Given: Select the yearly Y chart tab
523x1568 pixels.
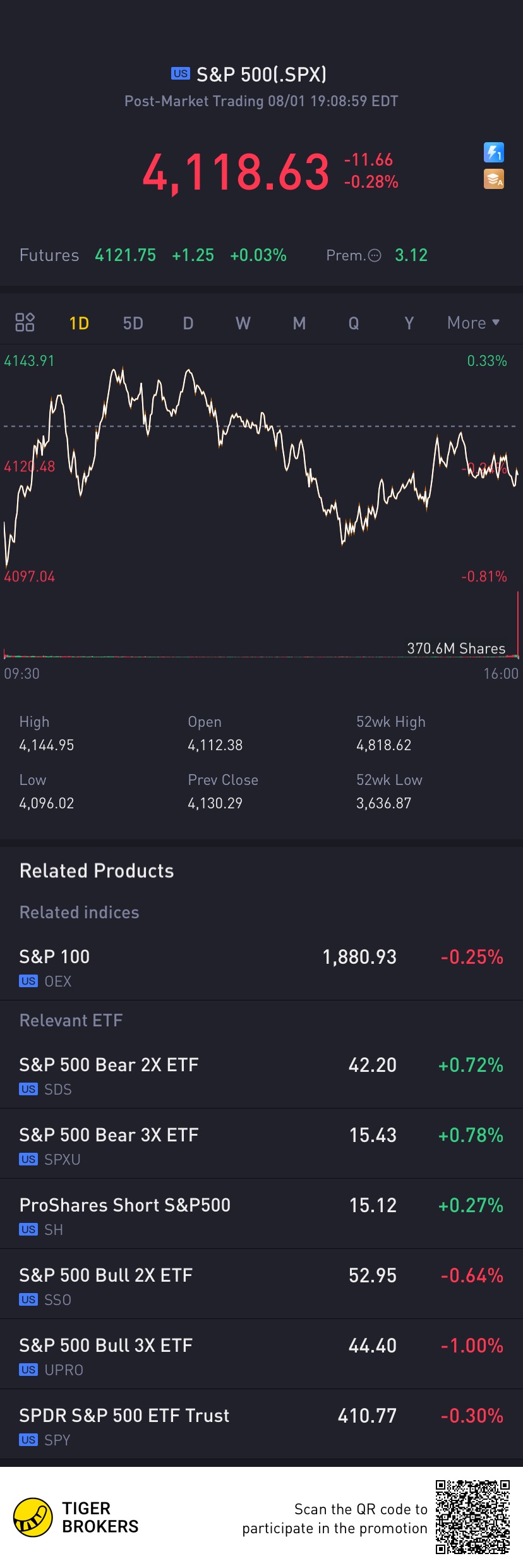Looking at the screenshot, I should 409,324.
